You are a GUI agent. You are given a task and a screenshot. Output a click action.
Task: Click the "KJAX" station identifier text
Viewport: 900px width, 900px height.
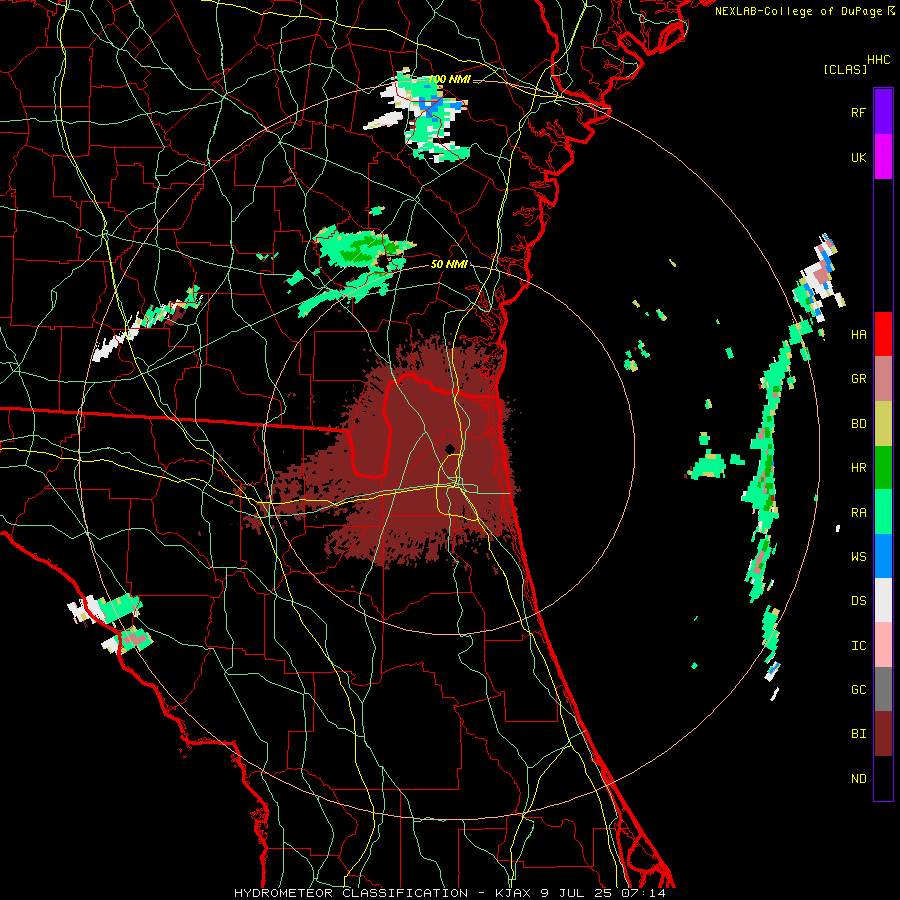coord(513,893)
